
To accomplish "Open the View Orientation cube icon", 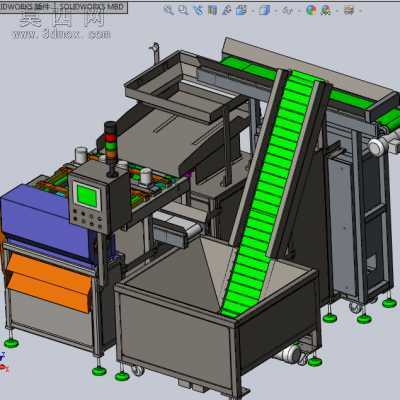I will [x=241, y=10].
